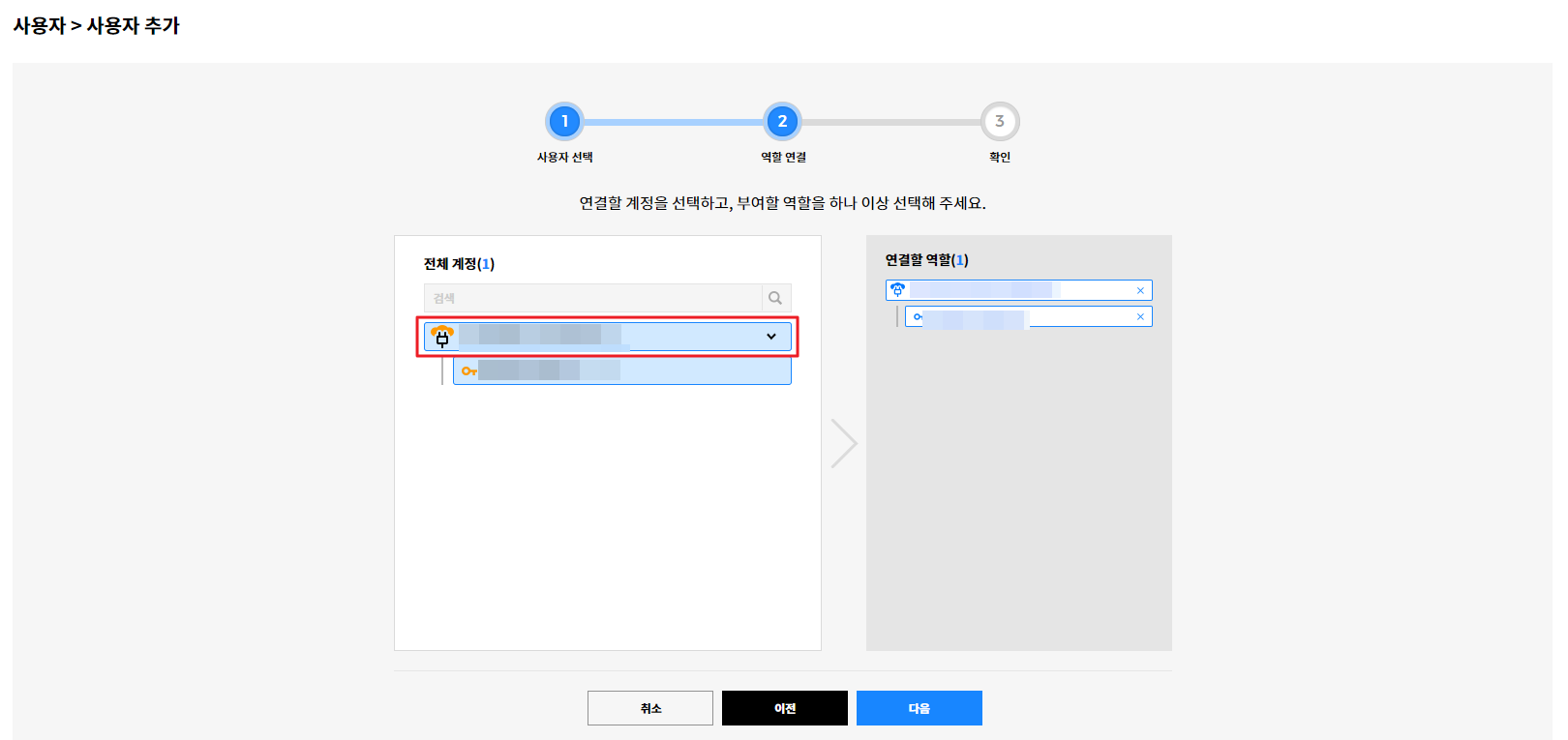Click the orange cloud plug account icon
This screenshot has width=1568, height=740.
click(442, 337)
